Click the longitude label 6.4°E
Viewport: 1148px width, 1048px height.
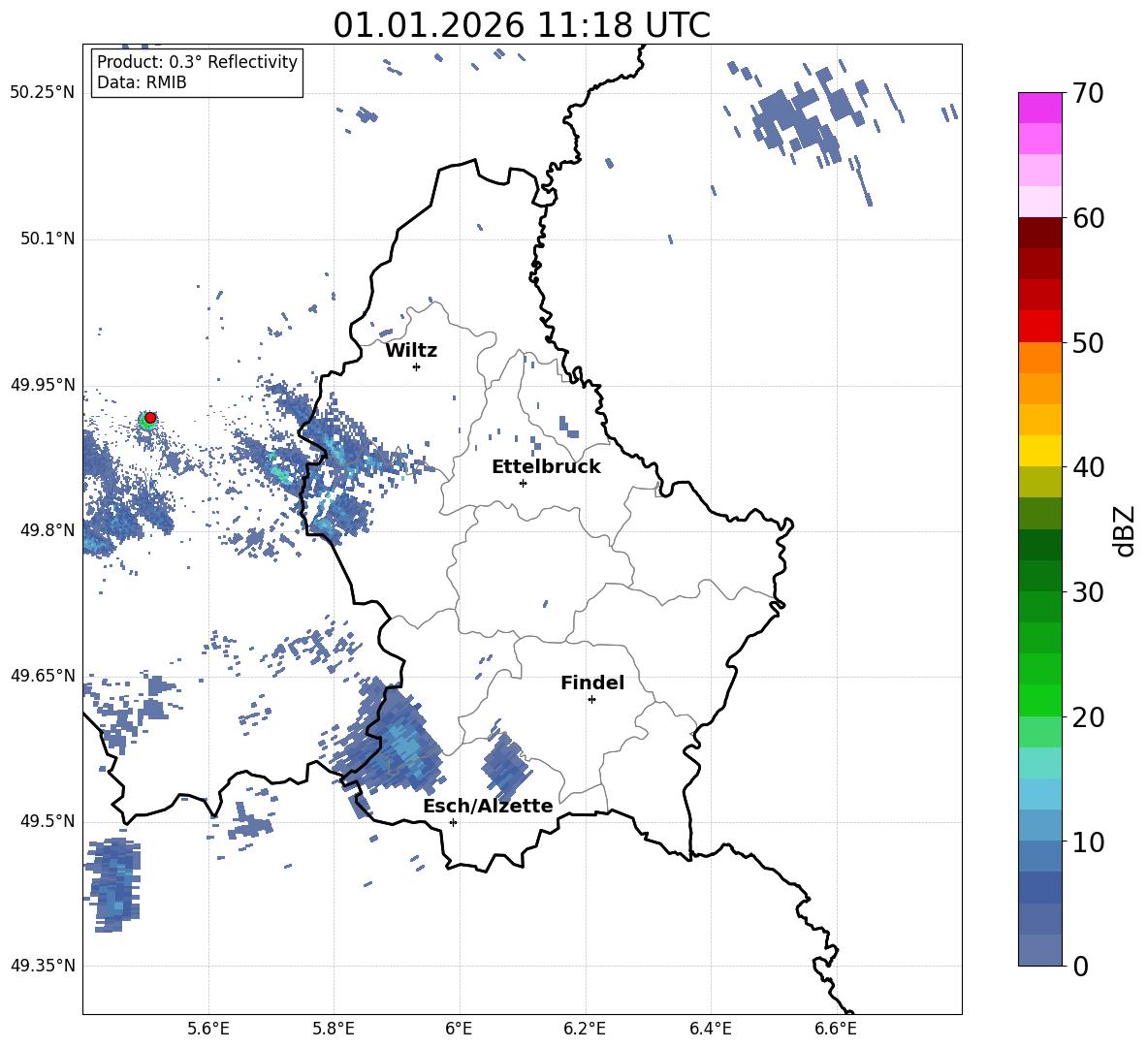point(710,1029)
